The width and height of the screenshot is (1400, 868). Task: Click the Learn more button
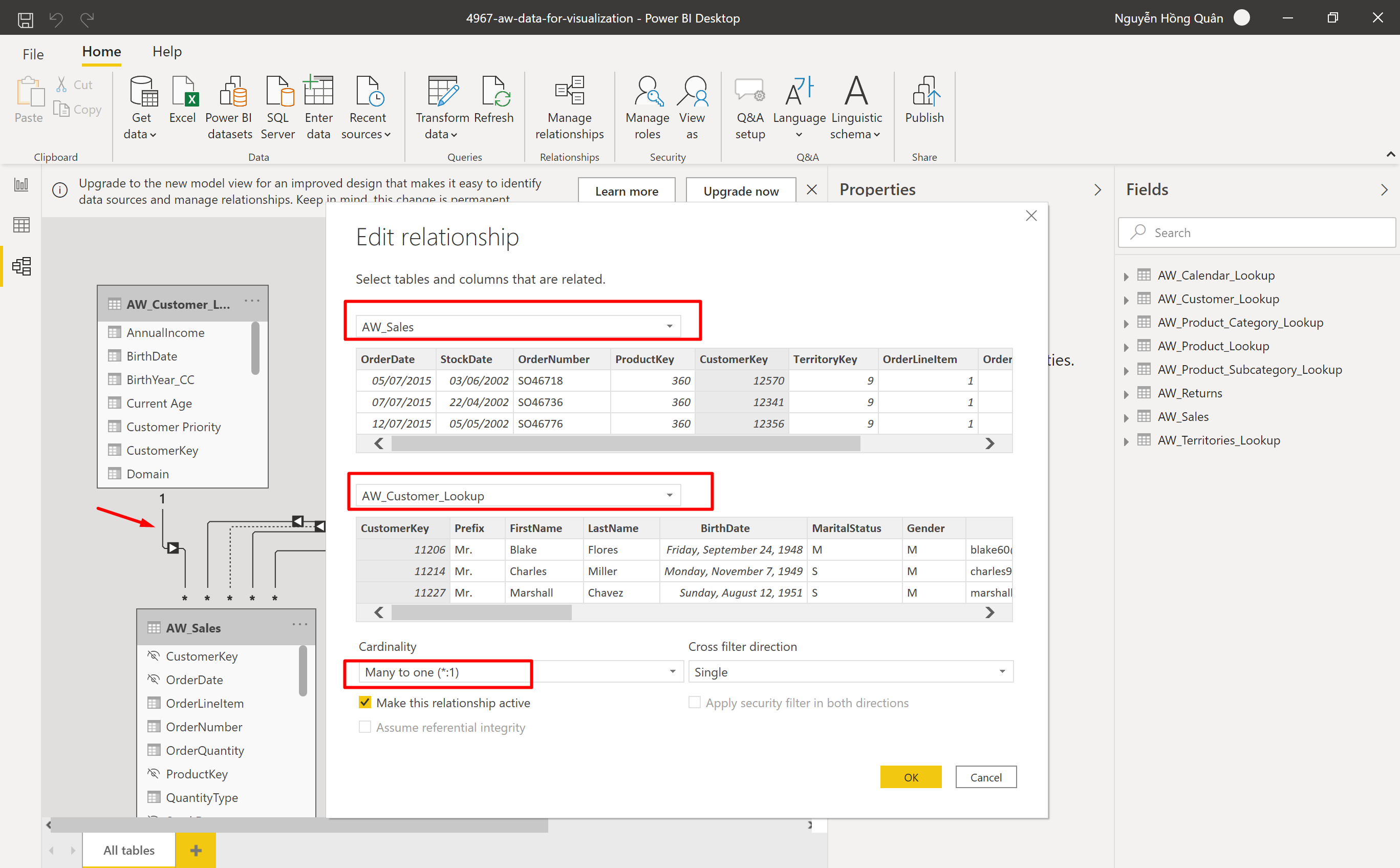tap(627, 191)
